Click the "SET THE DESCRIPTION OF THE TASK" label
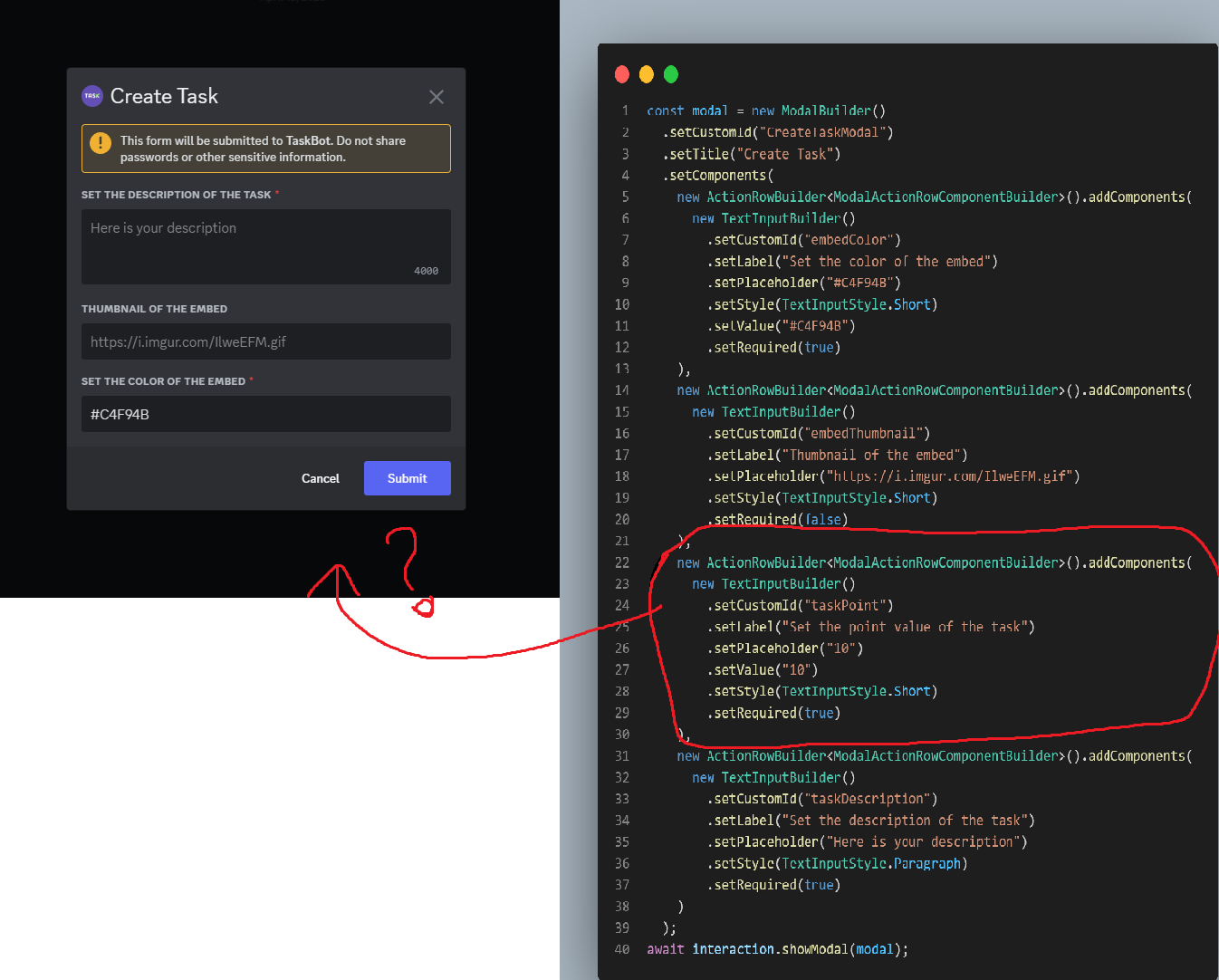This screenshot has width=1219, height=980. (x=177, y=195)
